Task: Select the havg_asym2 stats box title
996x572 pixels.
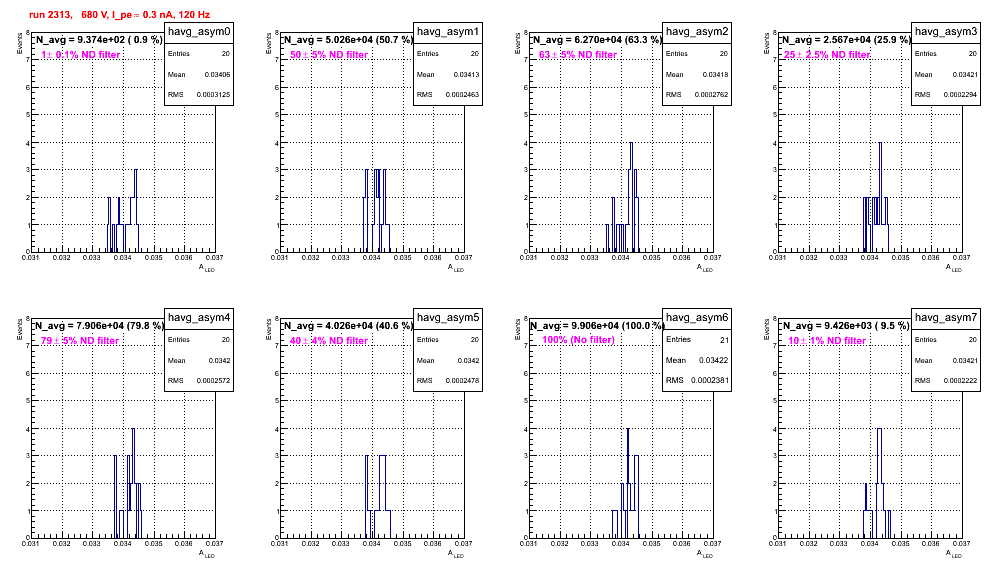Action: [x=697, y=32]
